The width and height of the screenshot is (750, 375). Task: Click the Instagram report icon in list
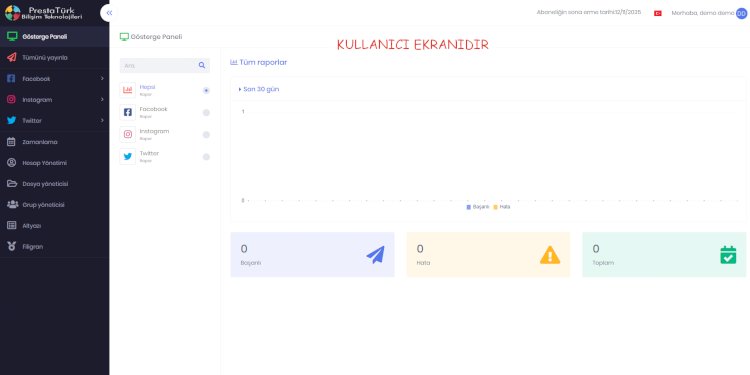coord(128,134)
